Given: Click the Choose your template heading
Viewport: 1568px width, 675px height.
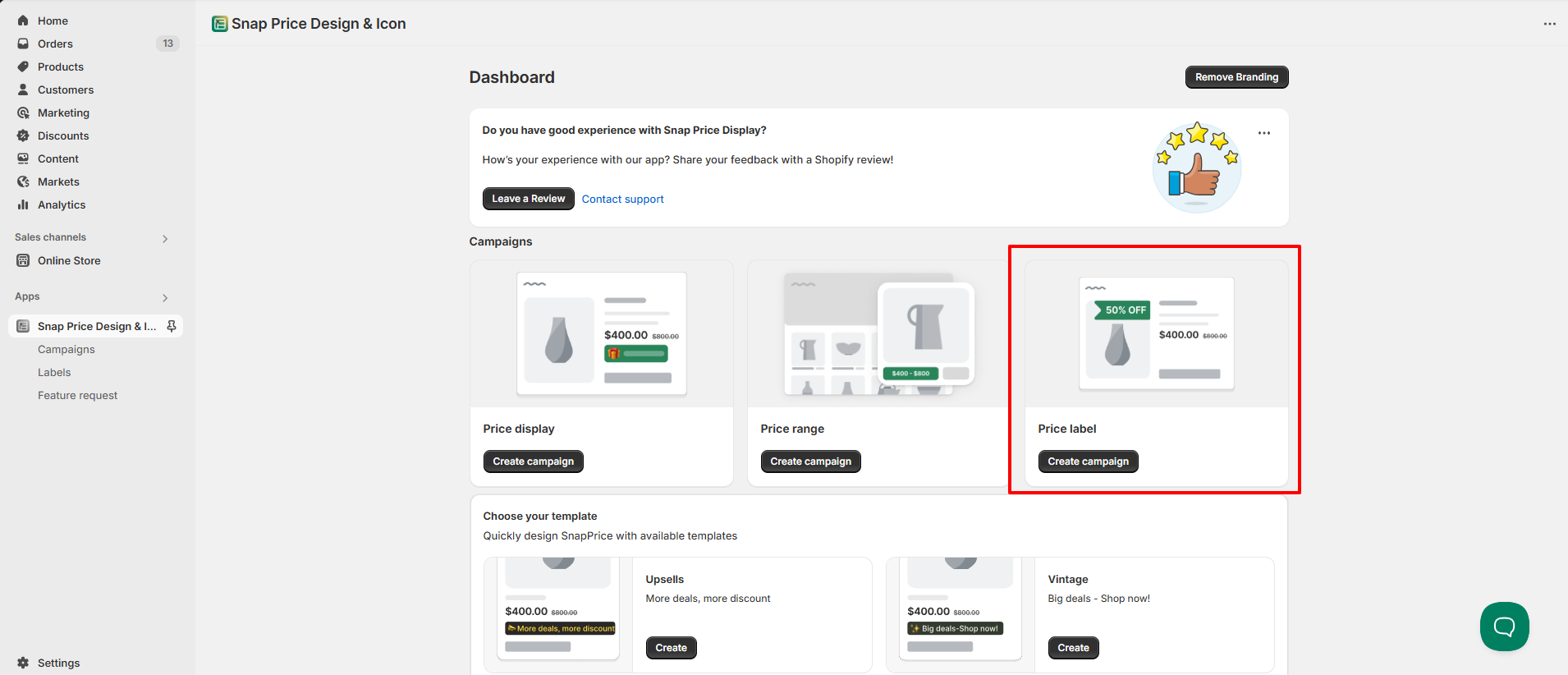Looking at the screenshot, I should tap(540, 517).
